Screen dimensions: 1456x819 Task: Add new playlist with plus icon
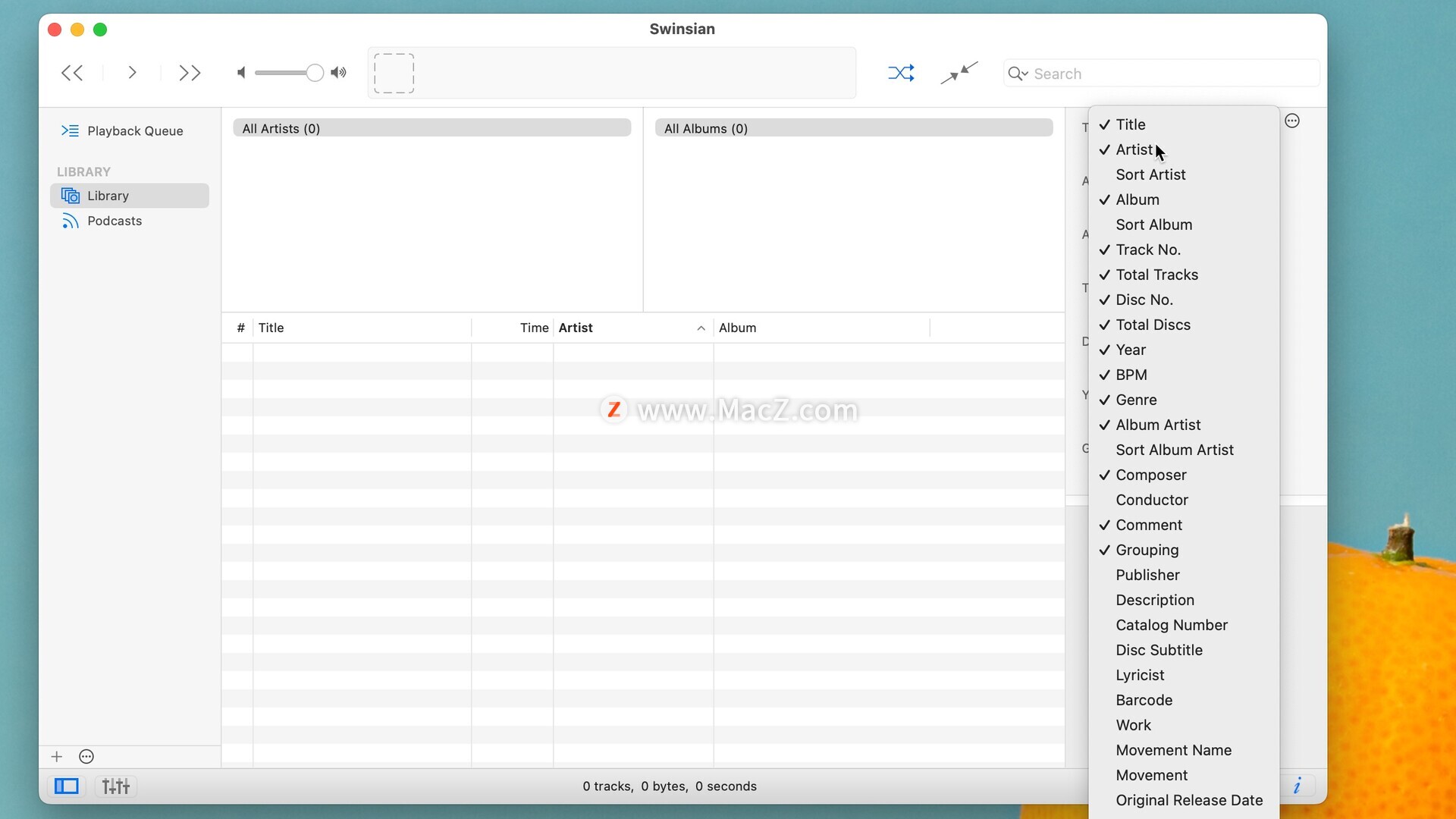tap(56, 757)
